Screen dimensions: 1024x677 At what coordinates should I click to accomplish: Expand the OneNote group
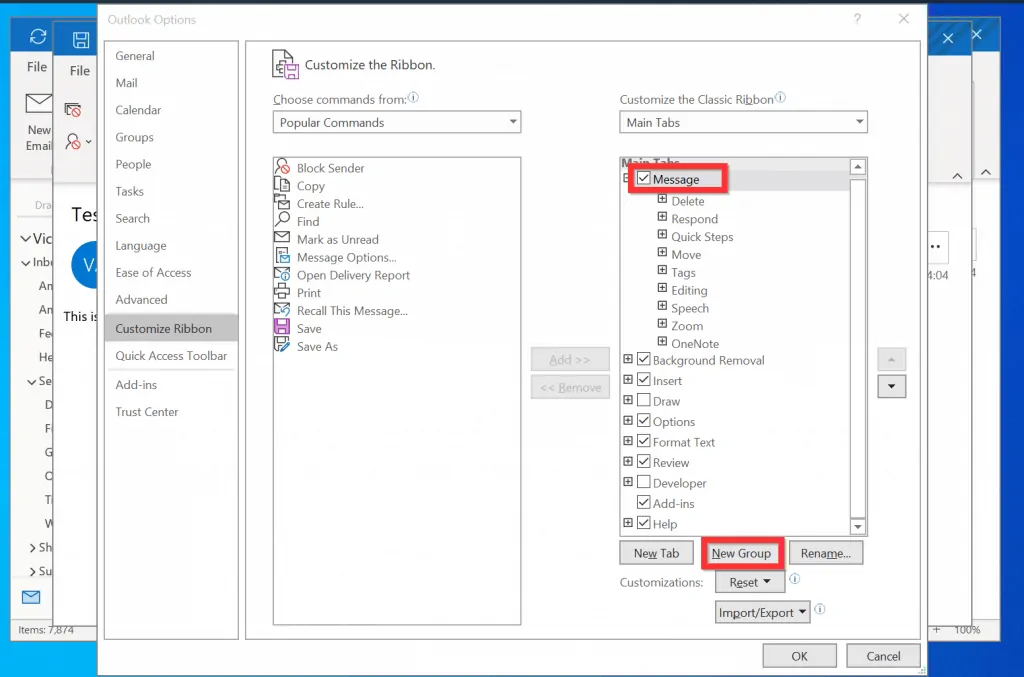point(662,341)
